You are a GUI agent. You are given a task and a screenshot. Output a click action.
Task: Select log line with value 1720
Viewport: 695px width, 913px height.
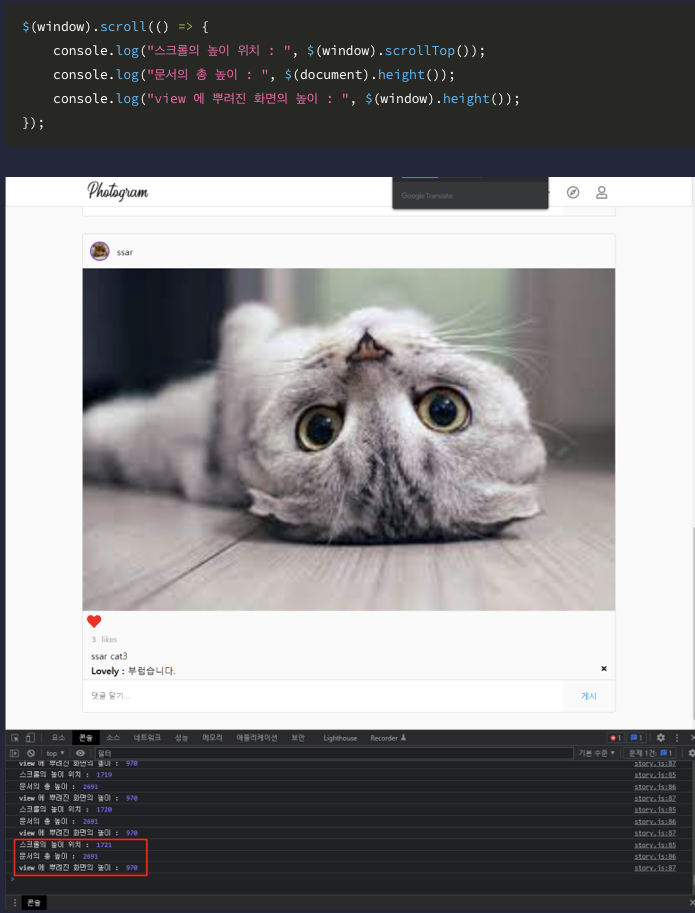[x=348, y=810]
